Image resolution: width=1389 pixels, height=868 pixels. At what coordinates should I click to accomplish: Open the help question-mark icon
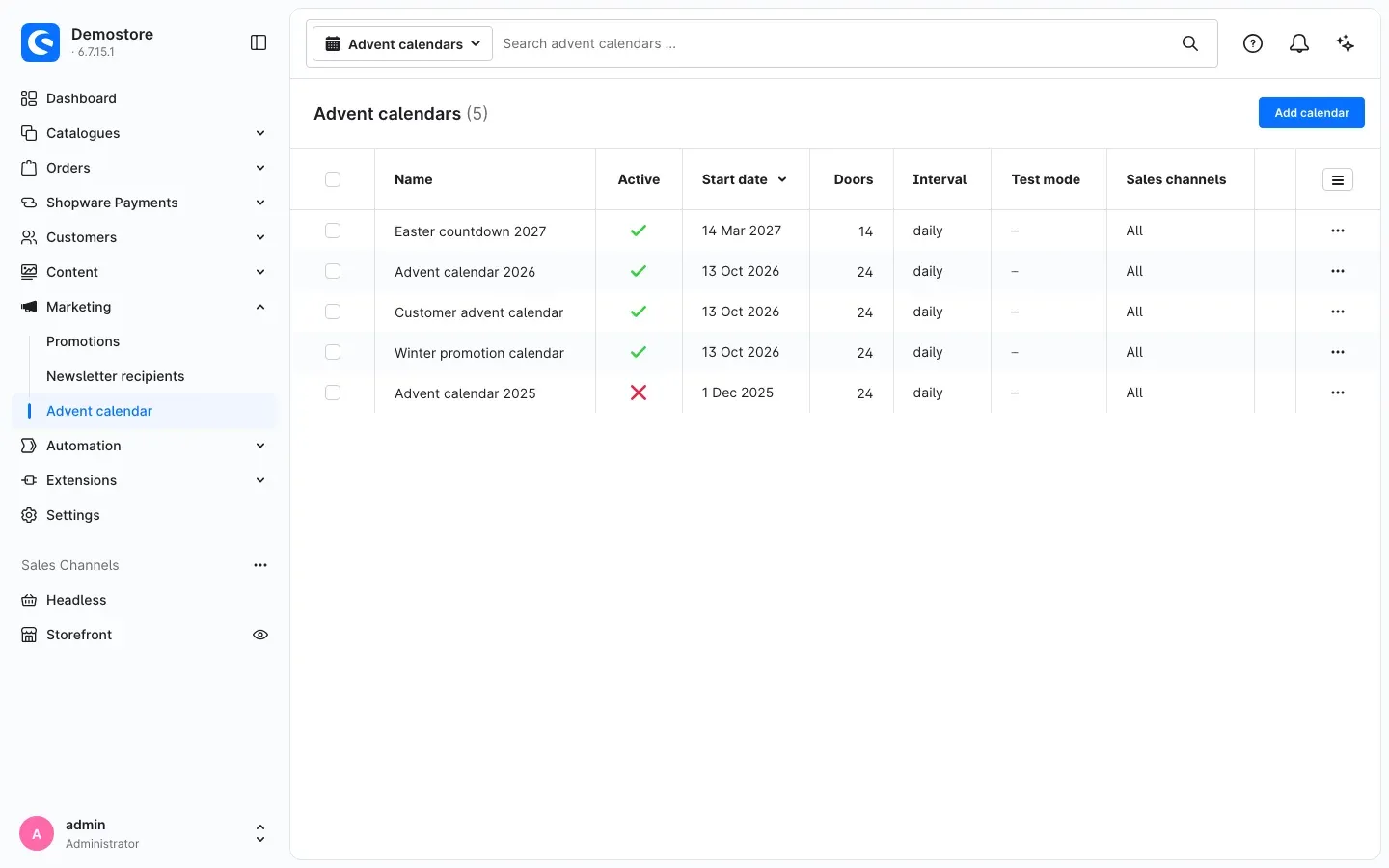pyautogui.click(x=1253, y=43)
